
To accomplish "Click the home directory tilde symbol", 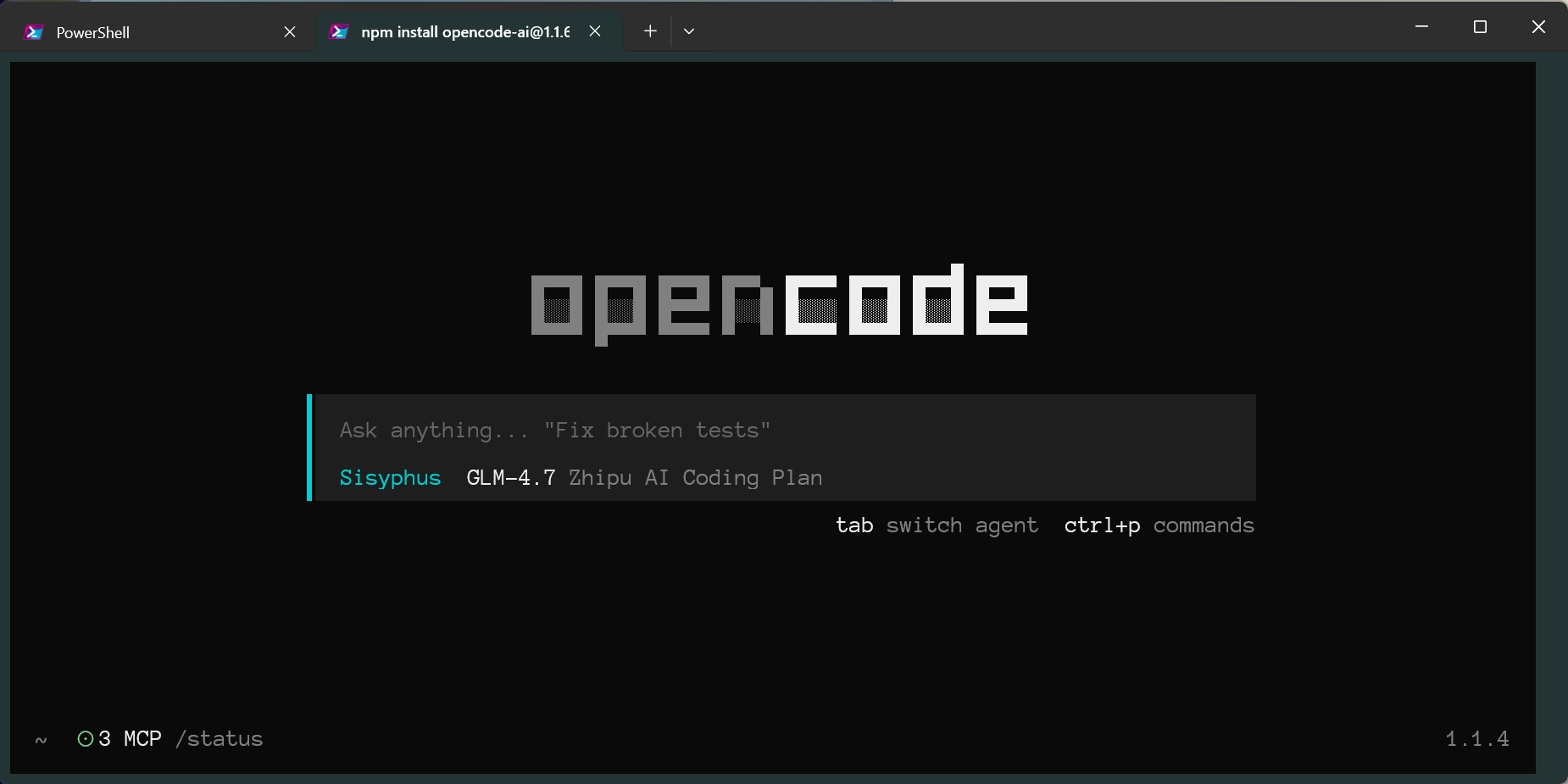I will pos(40,739).
